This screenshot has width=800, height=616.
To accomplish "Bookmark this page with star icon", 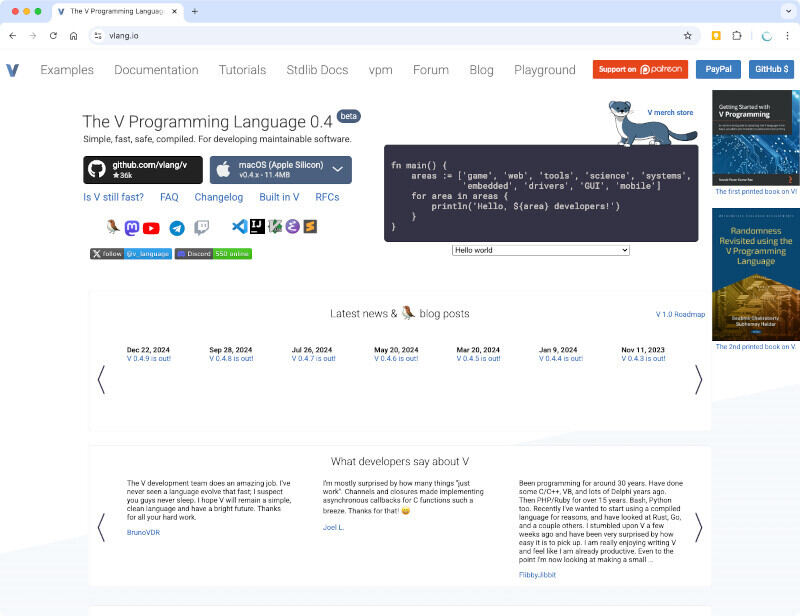I will pyautogui.click(x=687, y=35).
